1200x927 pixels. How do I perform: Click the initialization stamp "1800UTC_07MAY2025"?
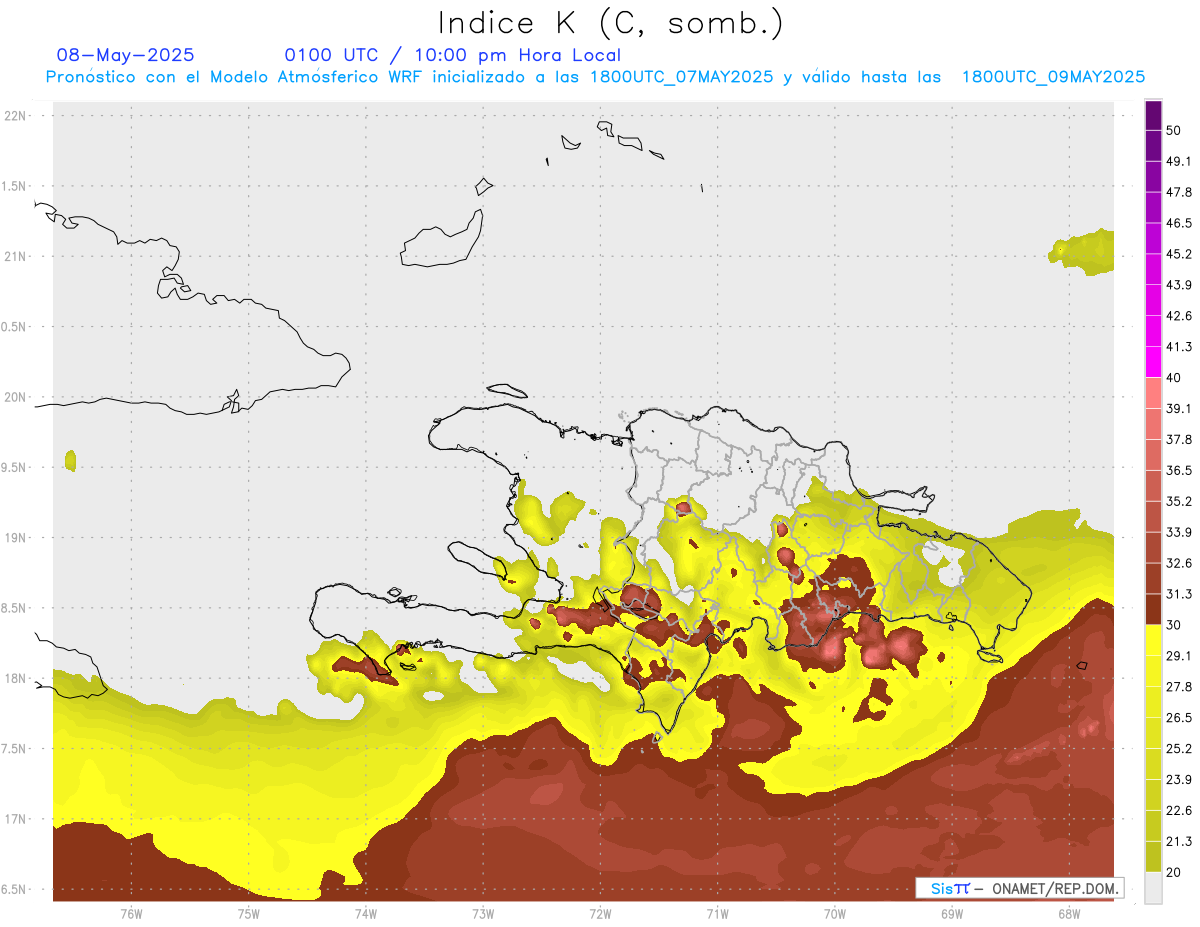coord(681,77)
